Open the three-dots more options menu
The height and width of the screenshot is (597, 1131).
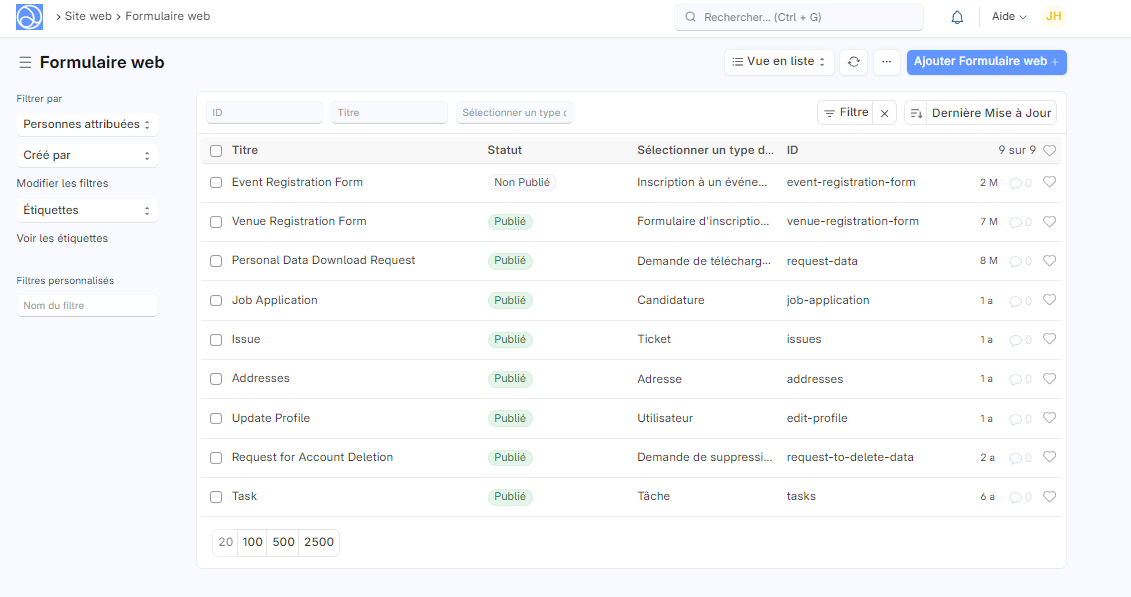pyautogui.click(x=886, y=62)
